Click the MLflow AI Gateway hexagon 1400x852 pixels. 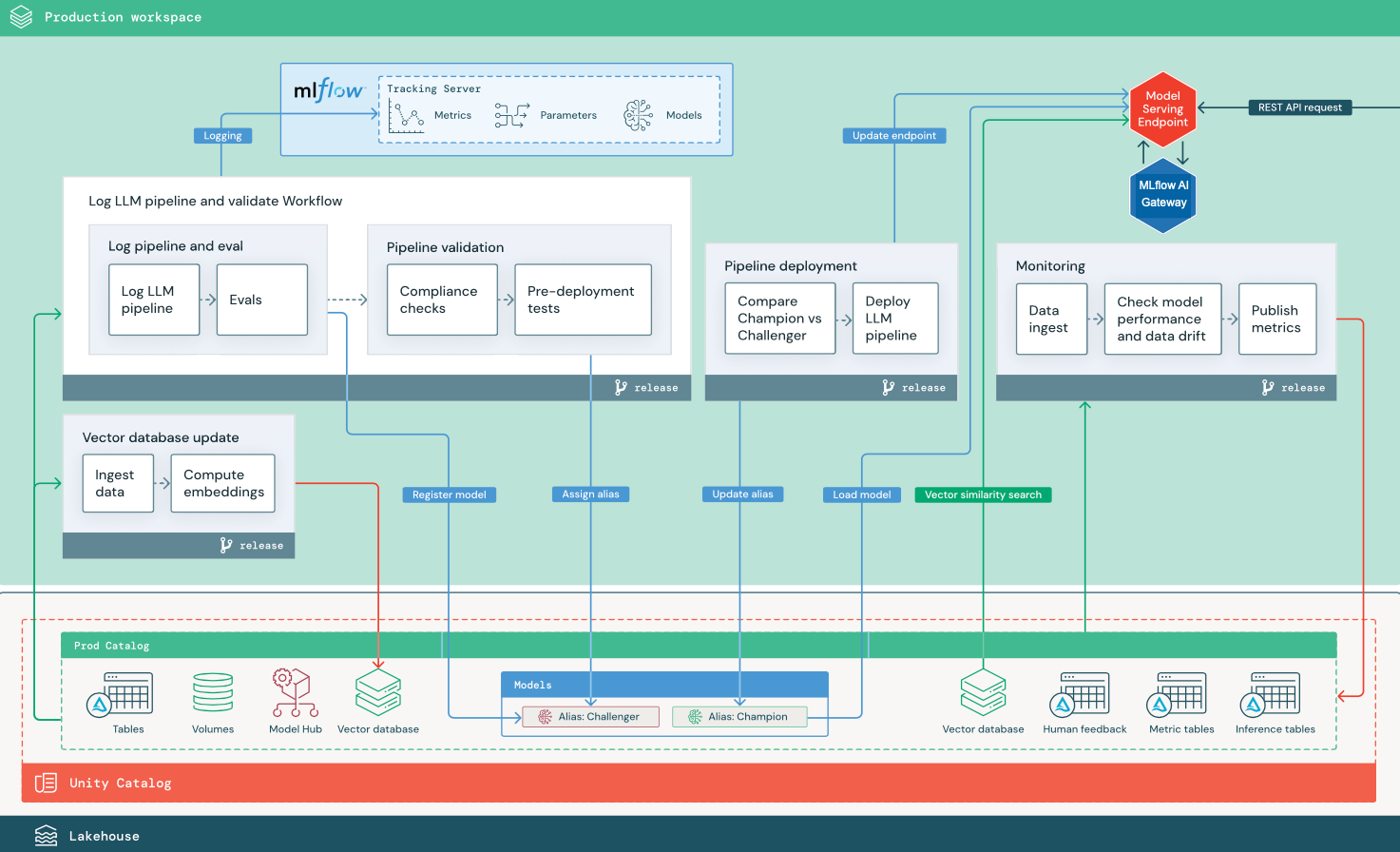click(1162, 195)
